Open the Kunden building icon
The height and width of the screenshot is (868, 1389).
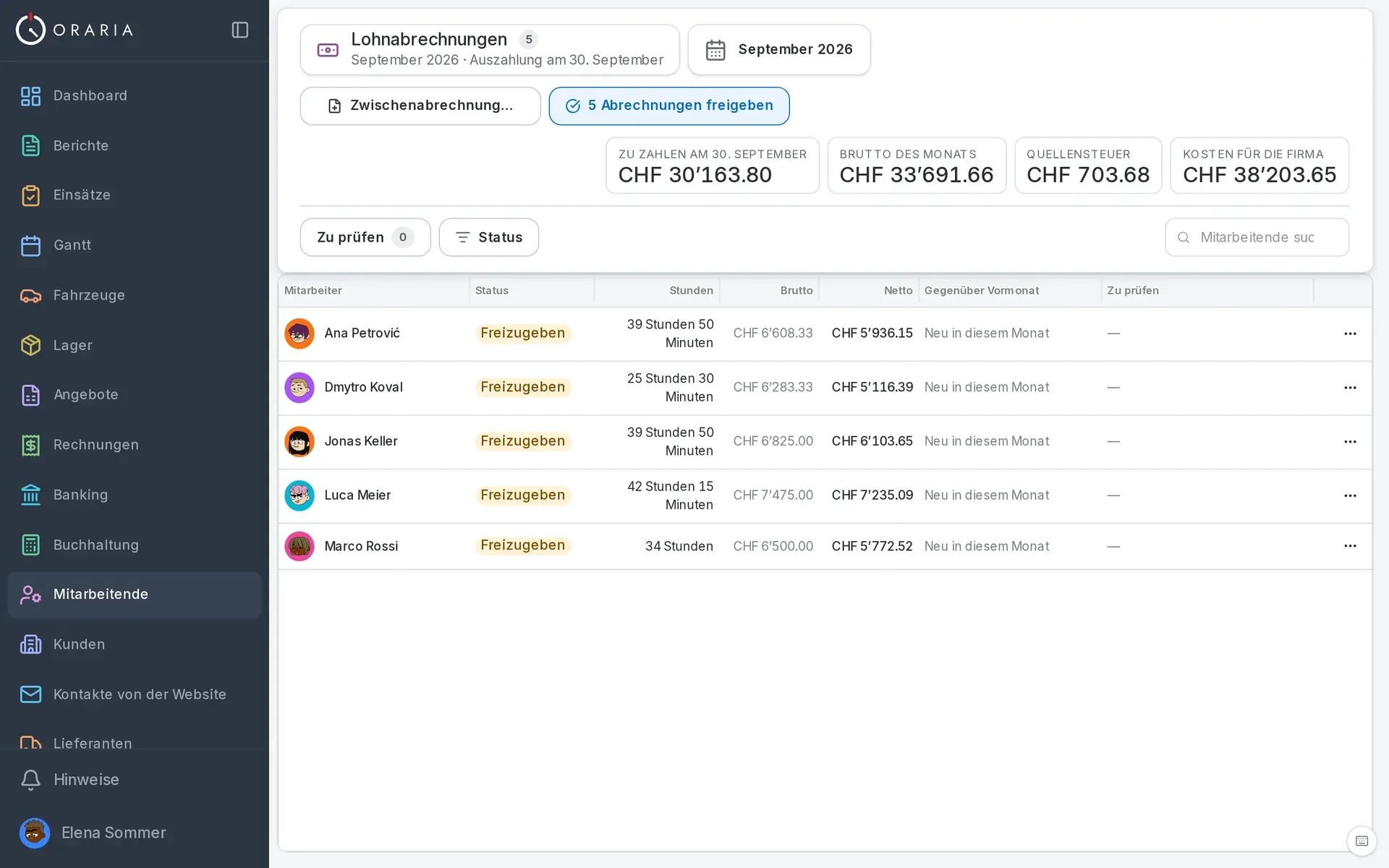pyautogui.click(x=30, y=644)
